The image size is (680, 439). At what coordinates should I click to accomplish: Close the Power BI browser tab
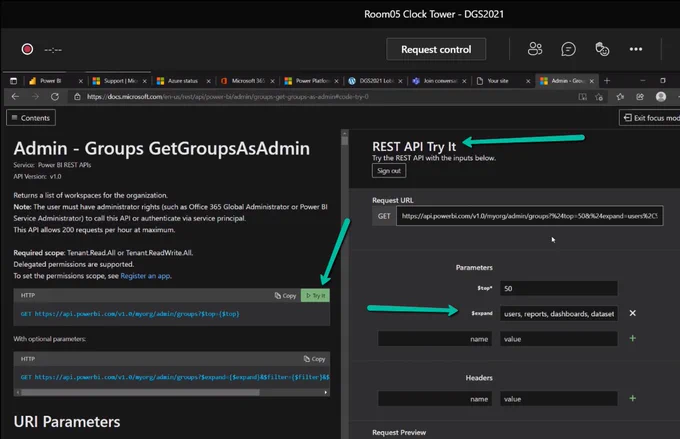tap(81, 81)
